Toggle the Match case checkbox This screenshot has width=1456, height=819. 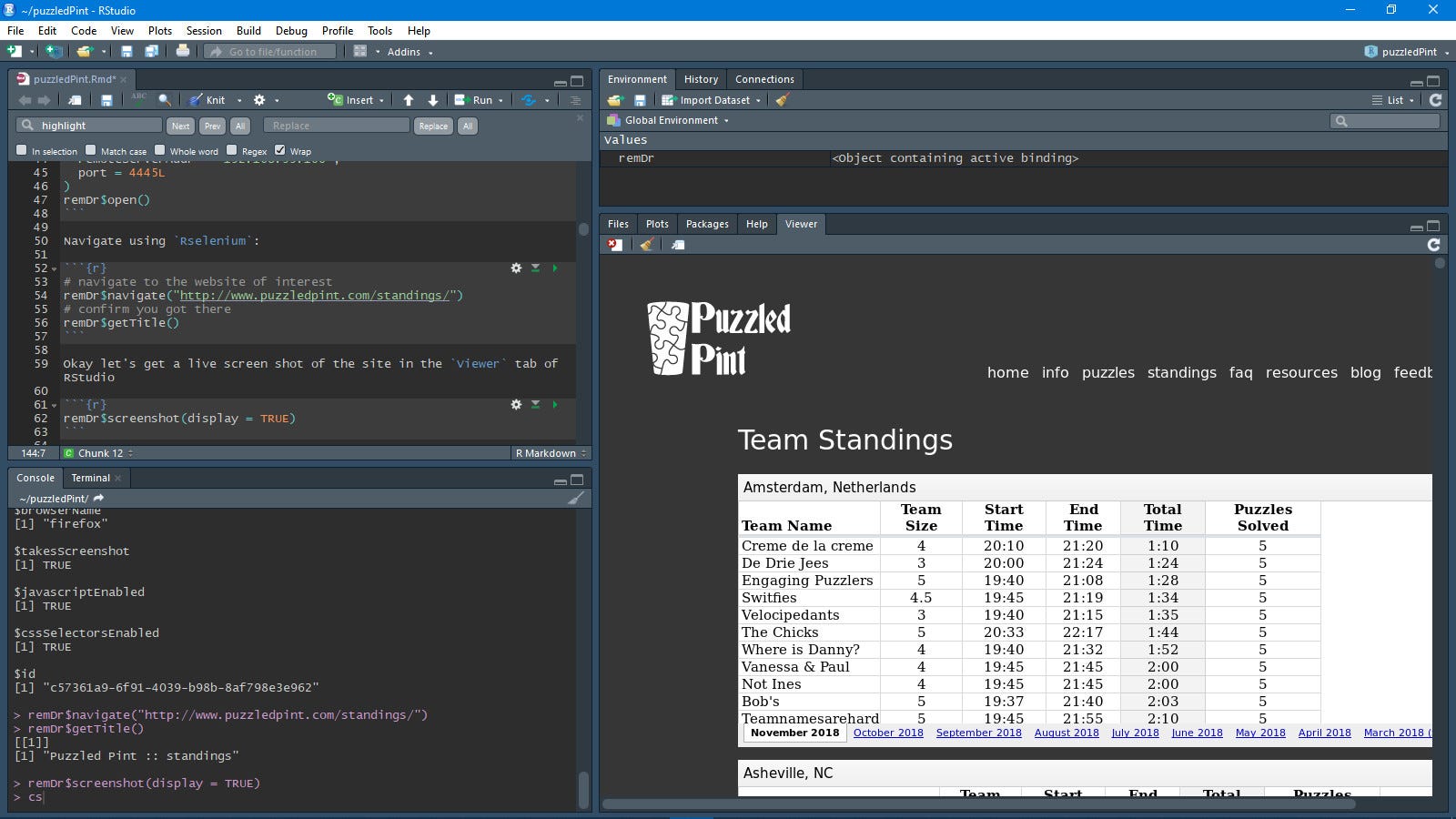point(91,150)
